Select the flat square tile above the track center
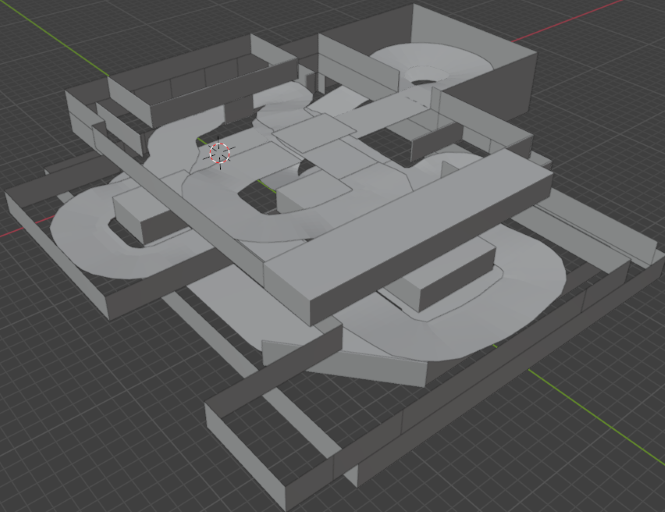The height and width of the screenshot is (512, 665). tap(313, 133)
